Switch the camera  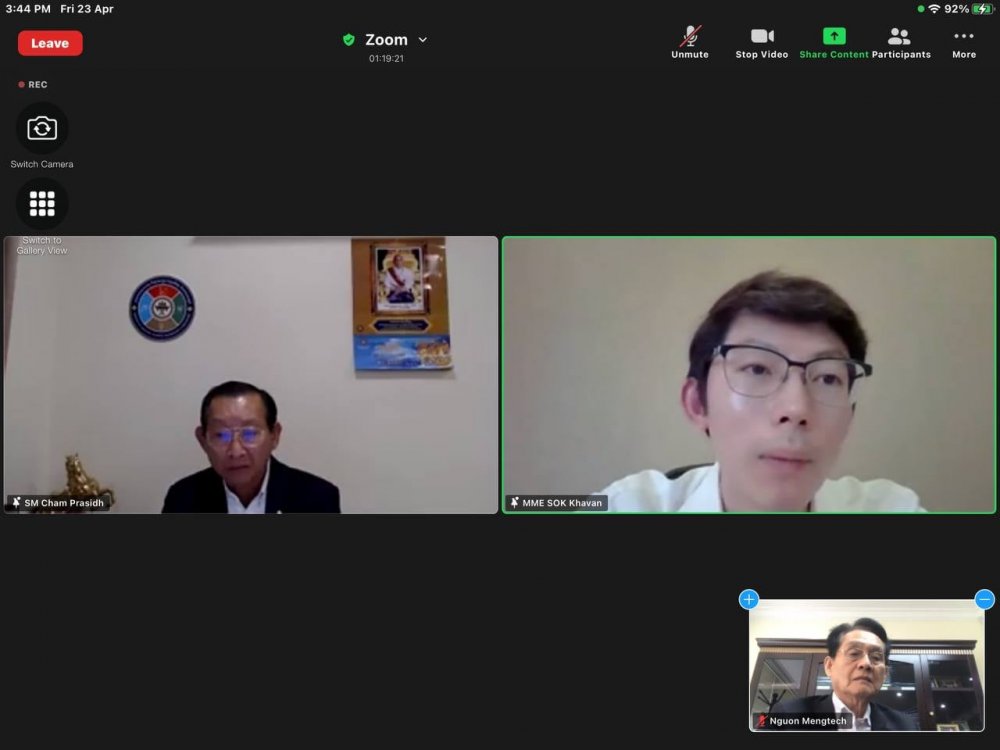pyautogui.click(x=42, y=129)
